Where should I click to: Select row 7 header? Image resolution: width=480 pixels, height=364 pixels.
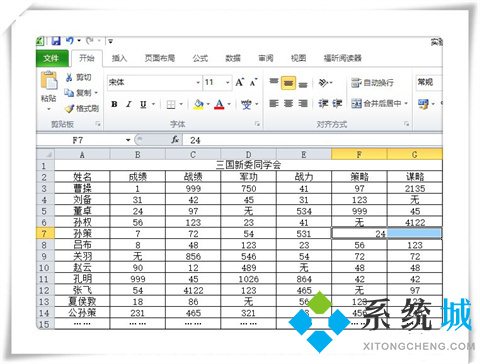tap(45, 233)
